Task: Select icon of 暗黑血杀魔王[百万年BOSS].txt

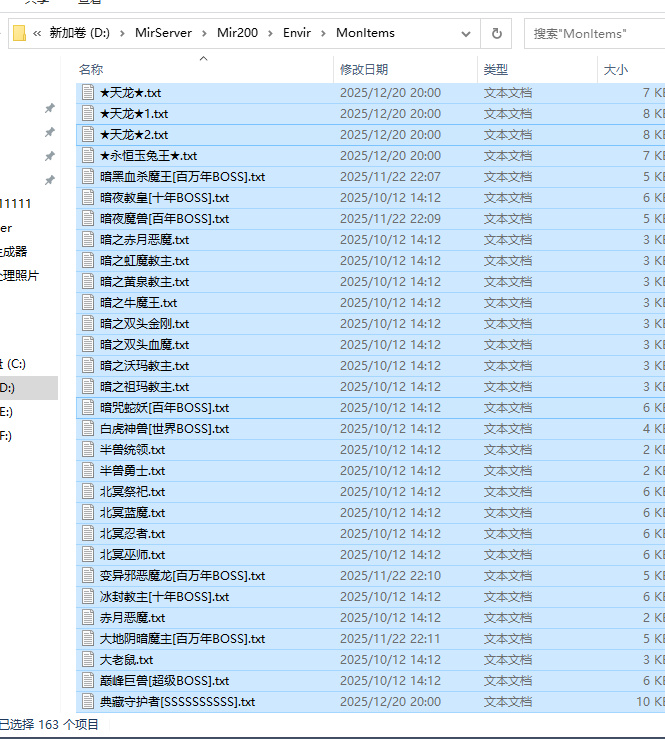Action: coord(88,177)
